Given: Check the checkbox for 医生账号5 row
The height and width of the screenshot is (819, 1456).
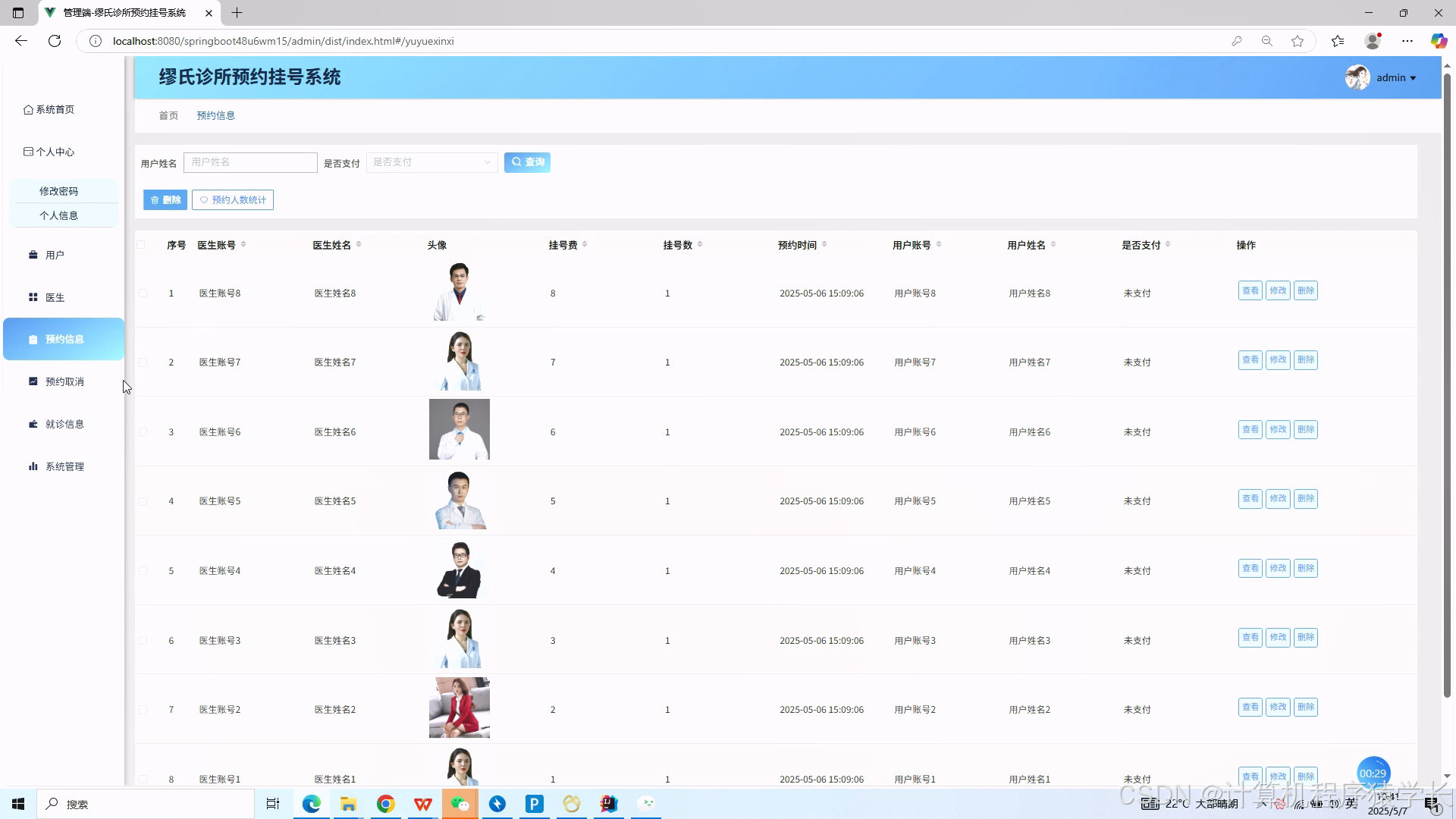Looking at the screenshot, I should point(143,500).
